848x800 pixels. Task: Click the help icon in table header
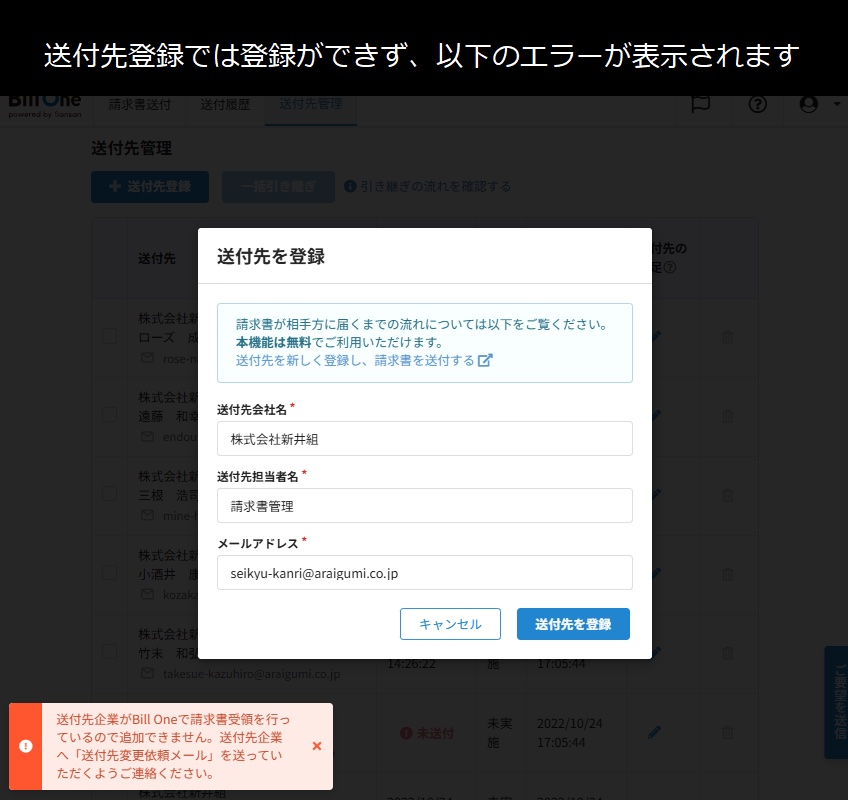670,267
